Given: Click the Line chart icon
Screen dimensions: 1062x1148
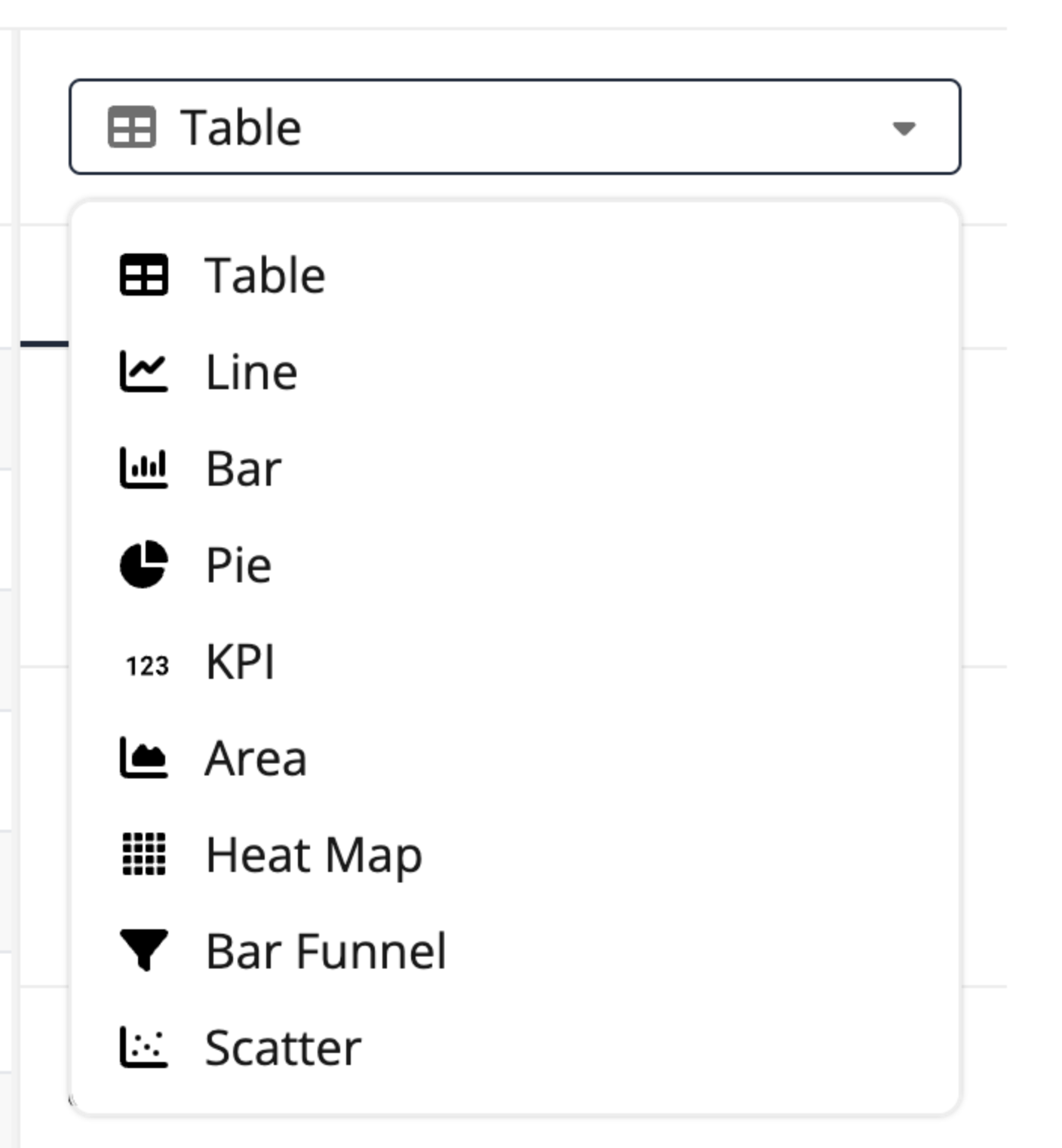Looking at the screenshot, I should point(143,372).
